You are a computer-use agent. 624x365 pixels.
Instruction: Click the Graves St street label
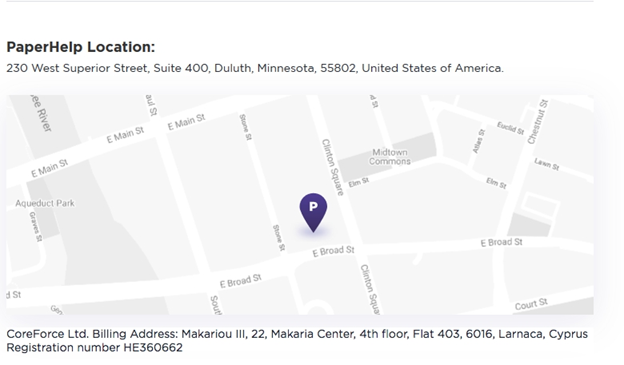coord(35,226)
